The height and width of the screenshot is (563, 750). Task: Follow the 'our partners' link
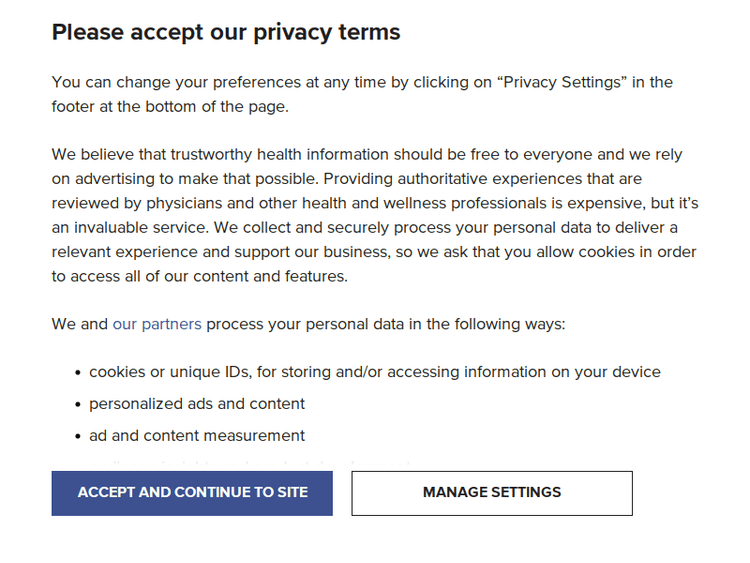tap(157, 324)
